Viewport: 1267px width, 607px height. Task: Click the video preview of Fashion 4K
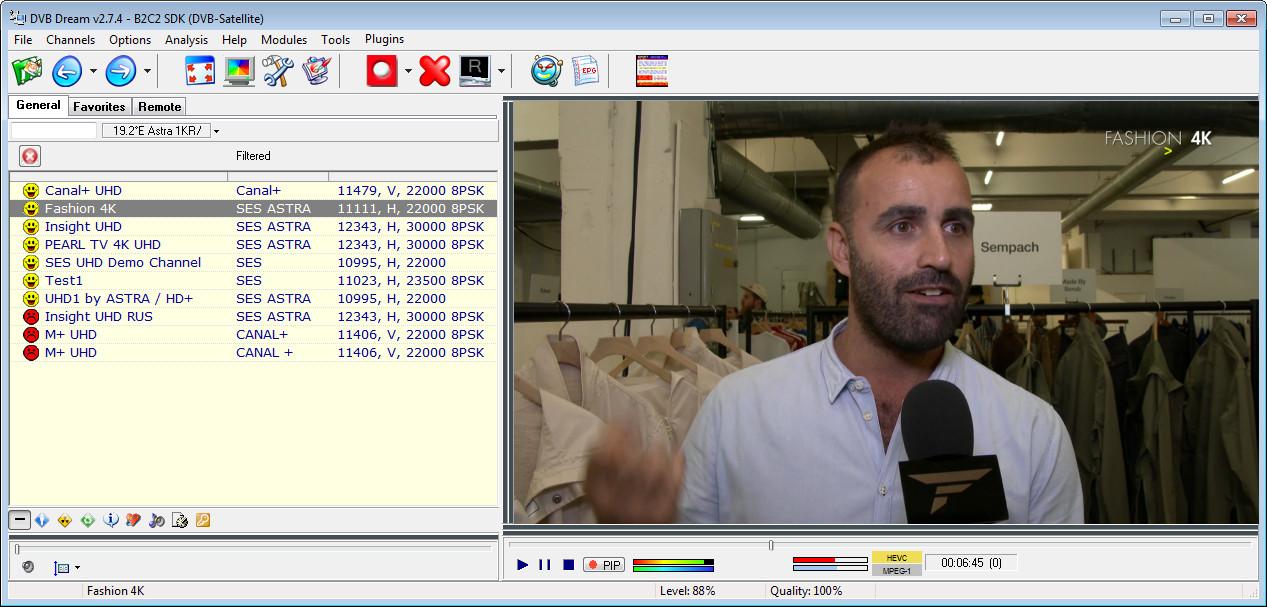tap(886, 312)
